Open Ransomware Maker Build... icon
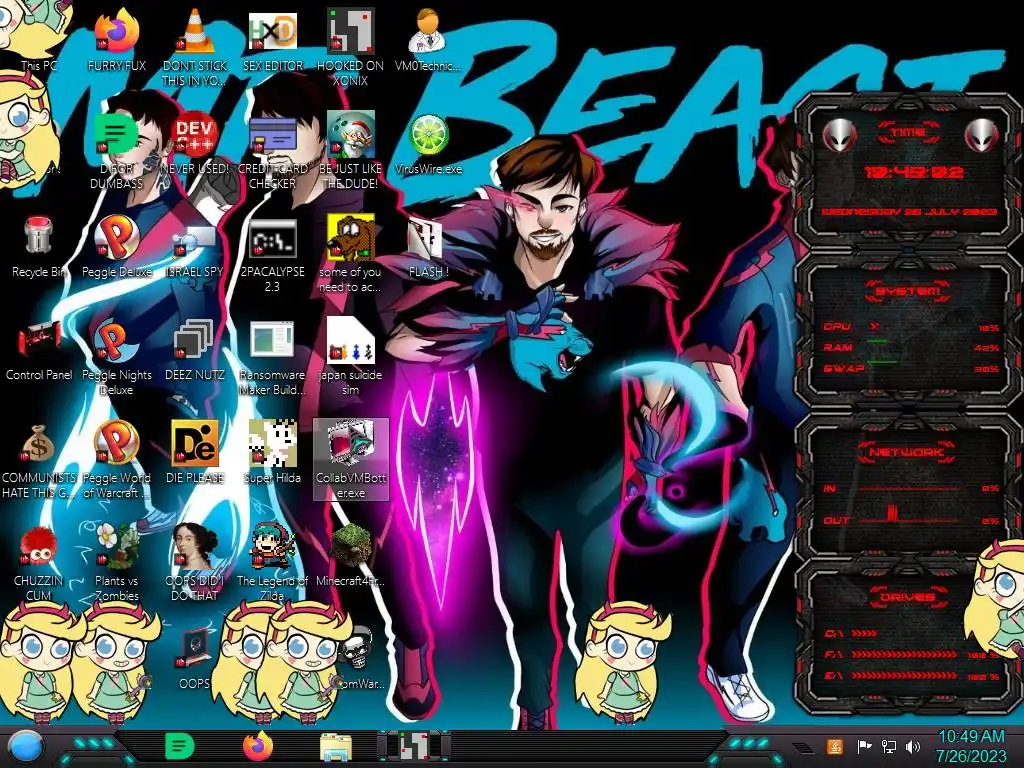Image resolution: width=1024 pixels, height=768 pixels. [272, 357]
